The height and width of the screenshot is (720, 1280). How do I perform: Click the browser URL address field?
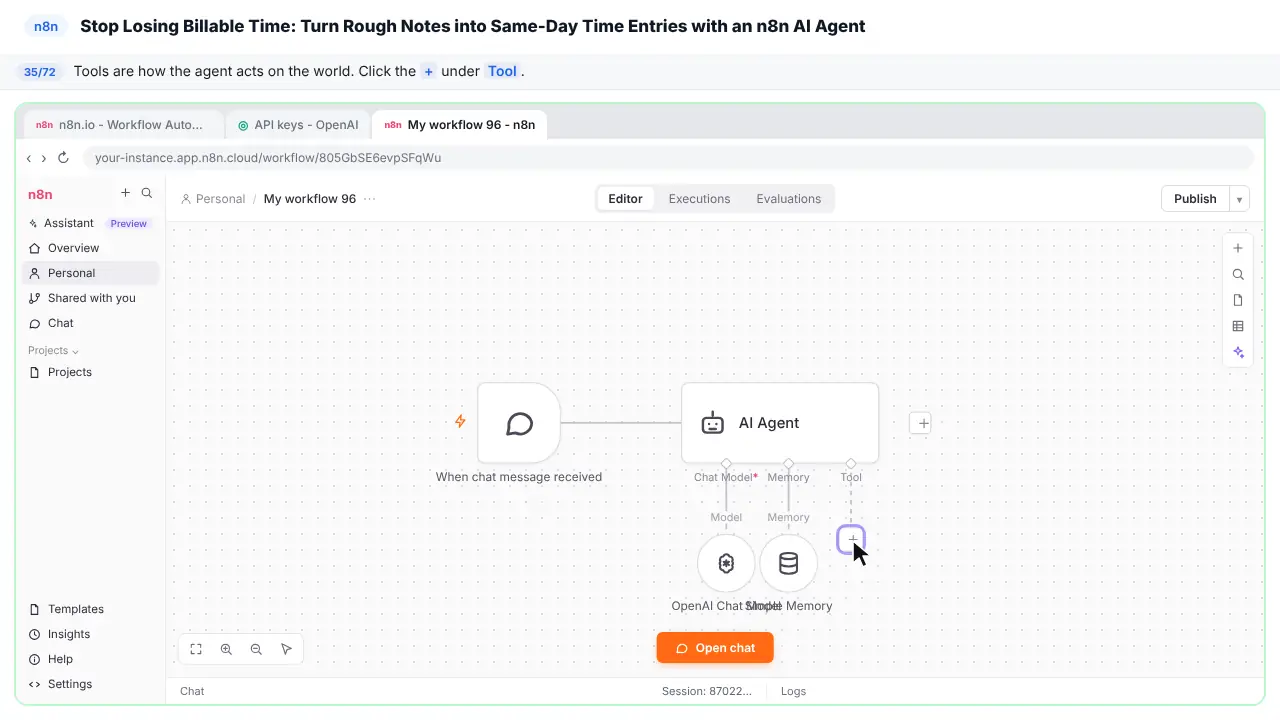668,158
